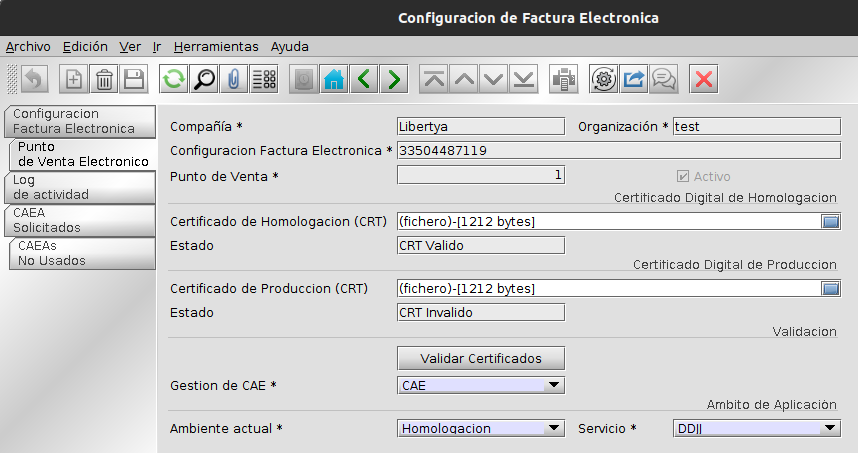858x453 pixels.
Task: Click the Certificado Digital de Produccion heading
Action: click(x=734, y=265)
